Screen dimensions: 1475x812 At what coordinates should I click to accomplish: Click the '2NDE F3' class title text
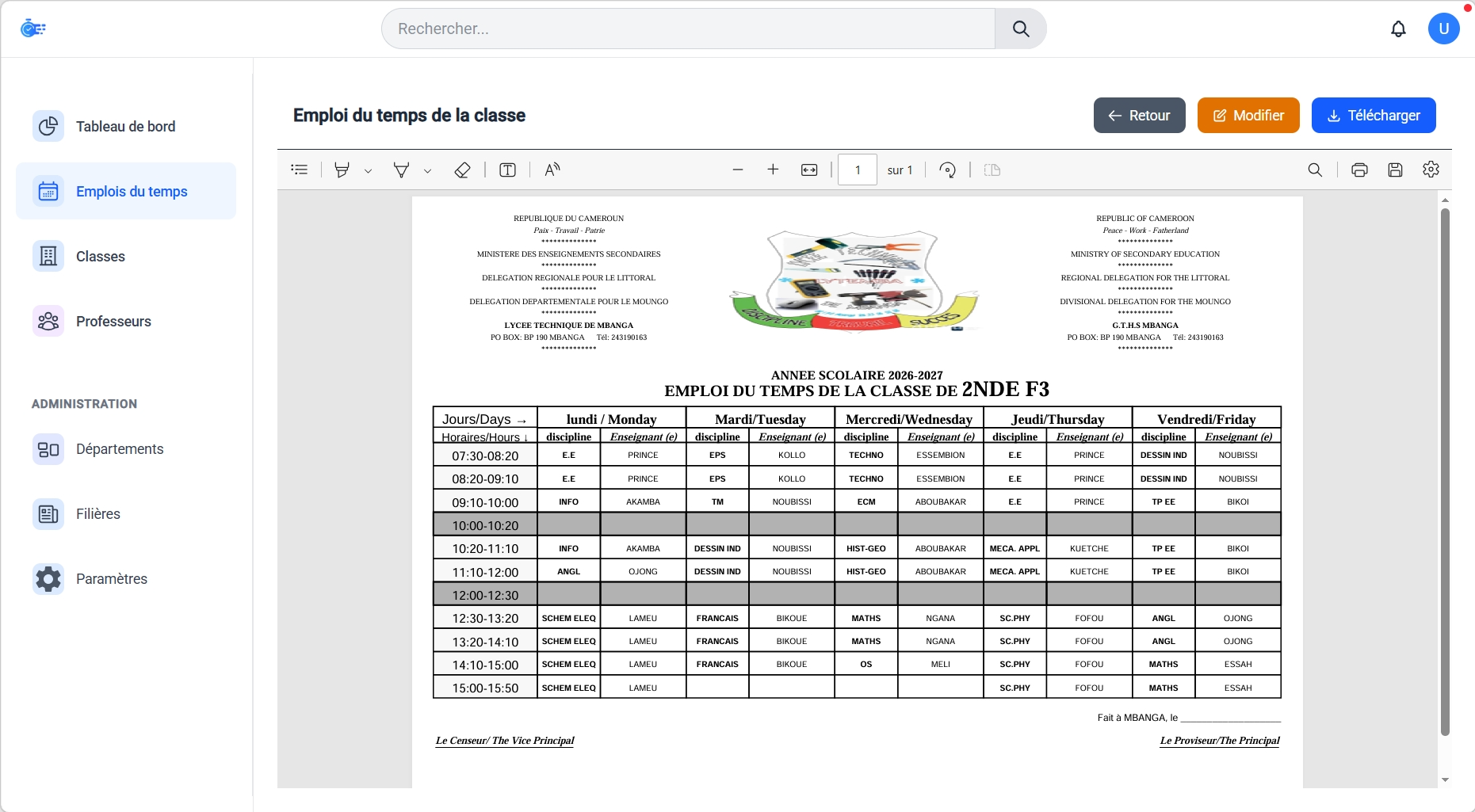tap(1005, 389)
